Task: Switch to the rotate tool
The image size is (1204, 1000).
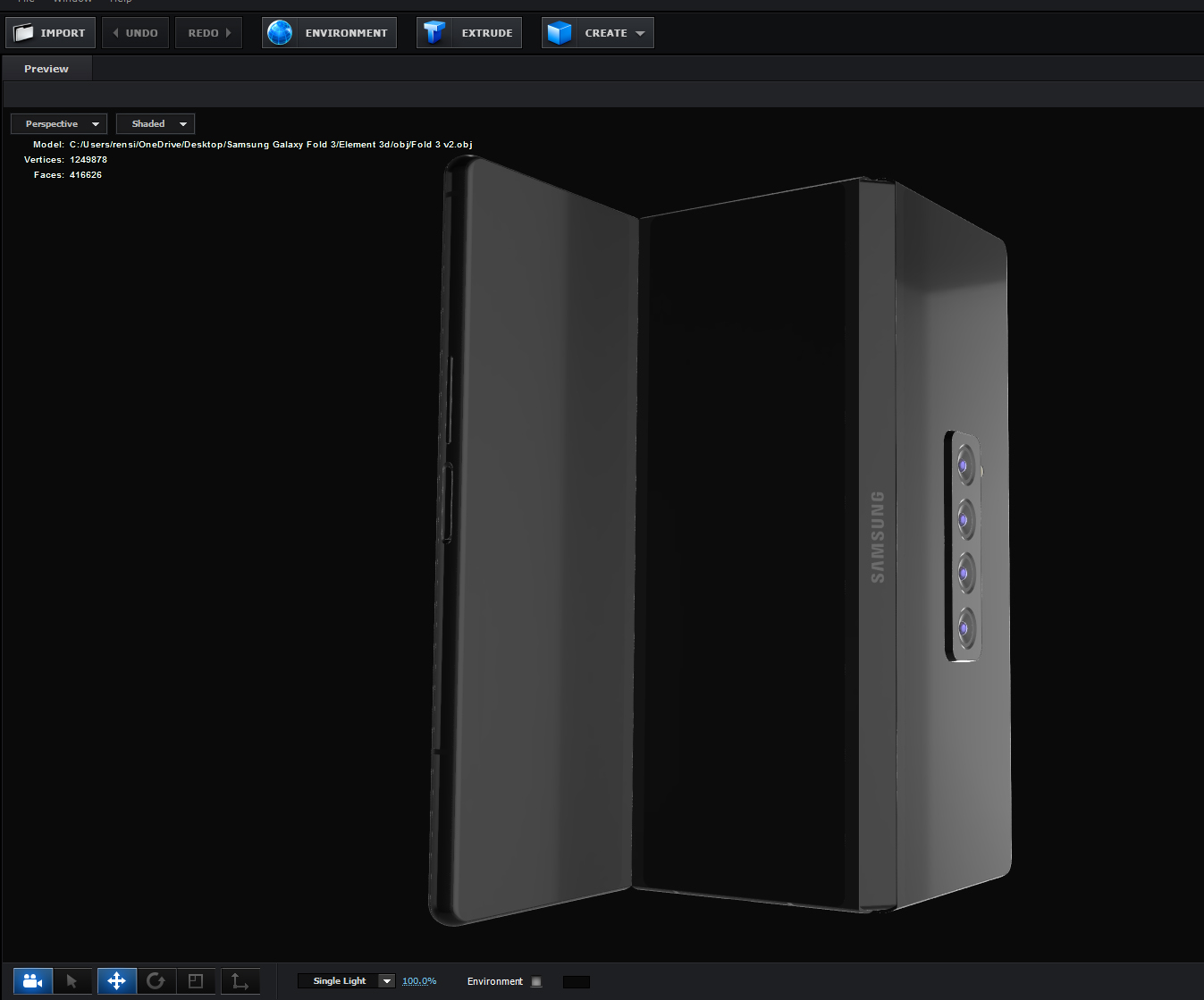Action: point(156,981)
